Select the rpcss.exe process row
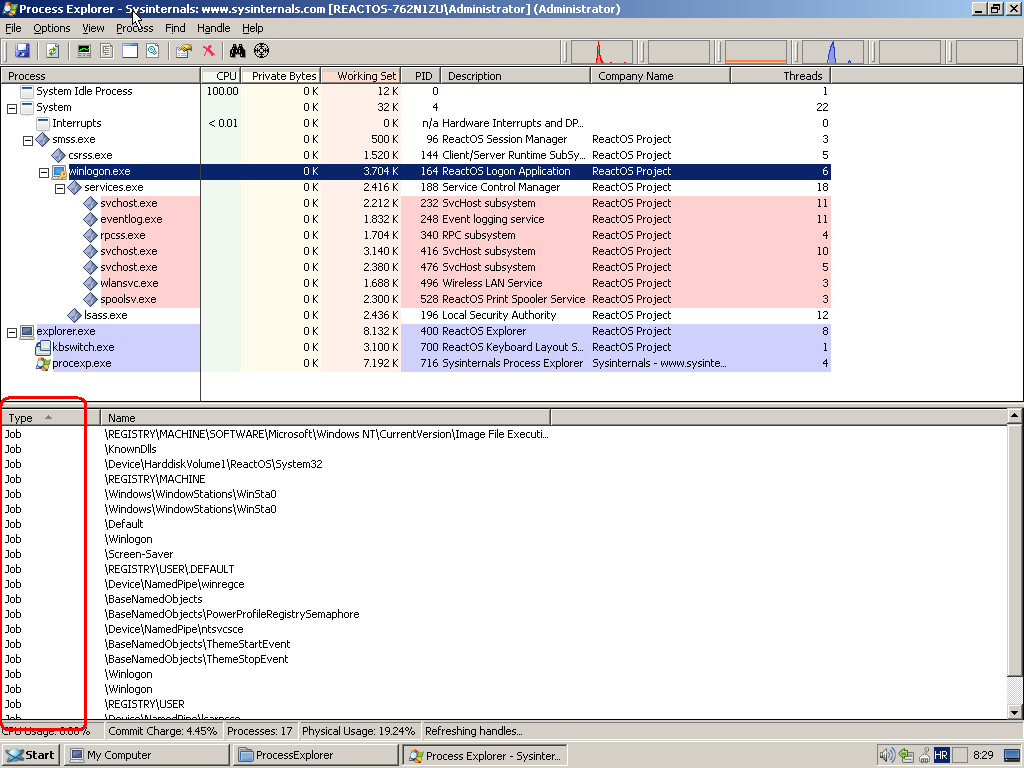 pyautogui.click(x=415, y=236)
